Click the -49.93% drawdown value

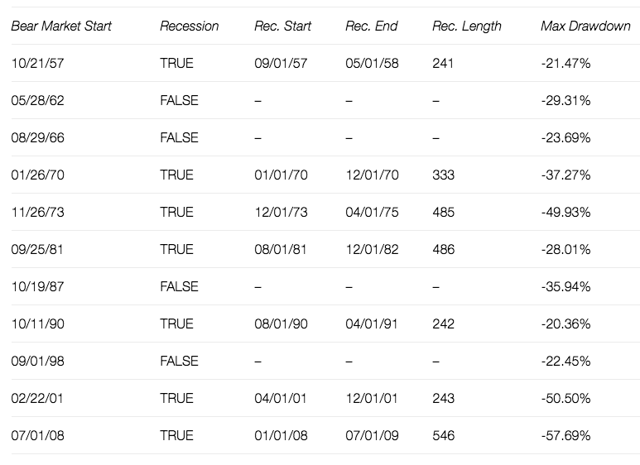tap(566, 212)
